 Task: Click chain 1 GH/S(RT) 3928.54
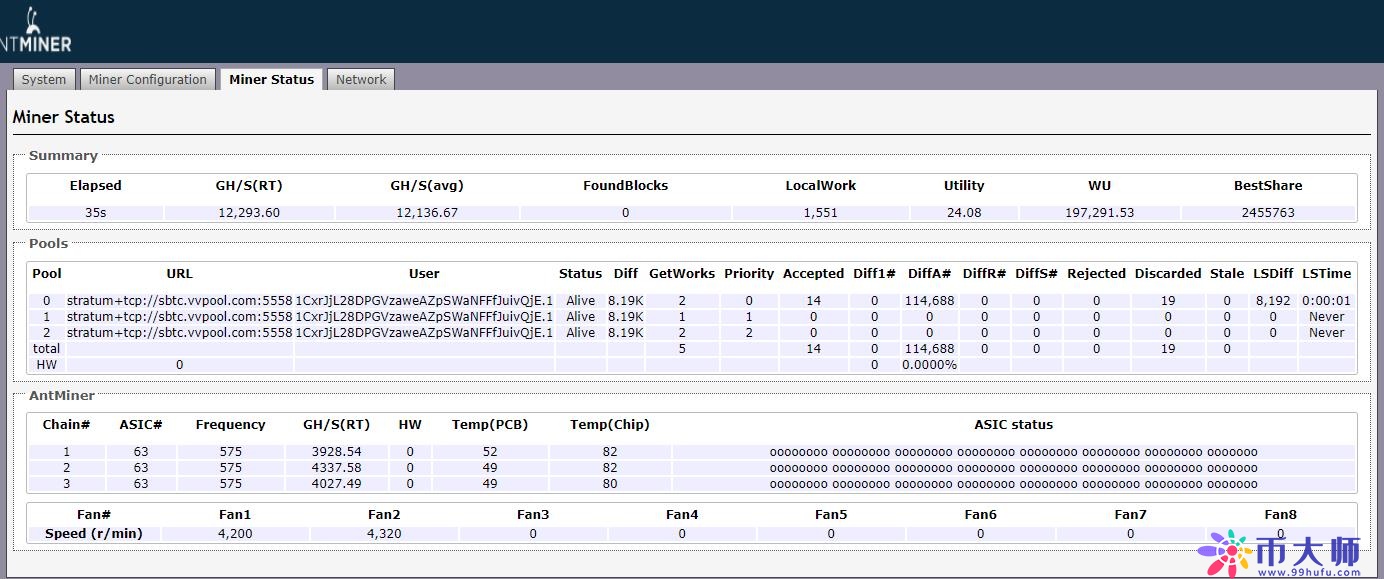(336, 451)
